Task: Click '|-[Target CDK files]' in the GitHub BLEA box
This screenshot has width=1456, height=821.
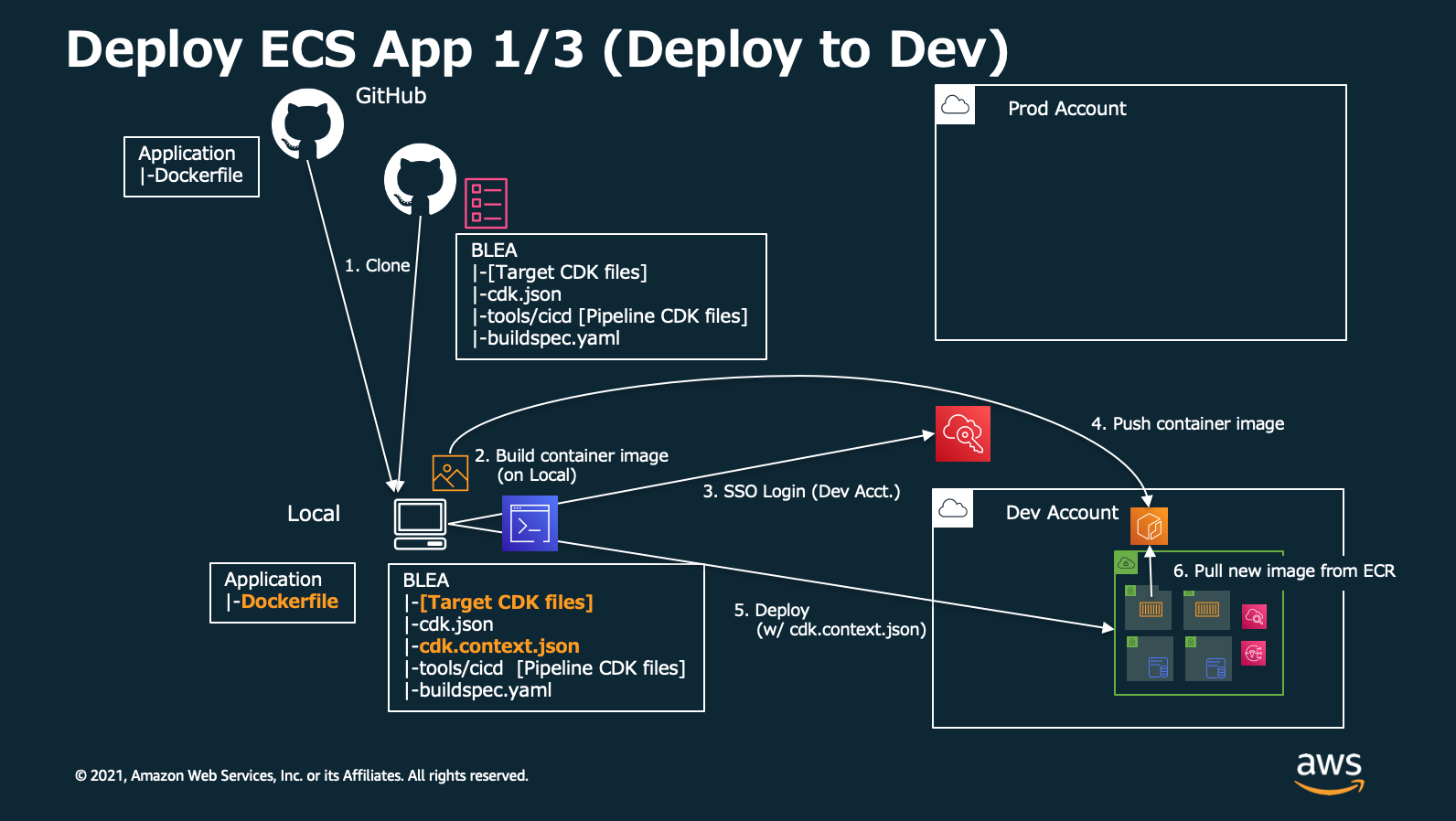Action: point(559,272)
